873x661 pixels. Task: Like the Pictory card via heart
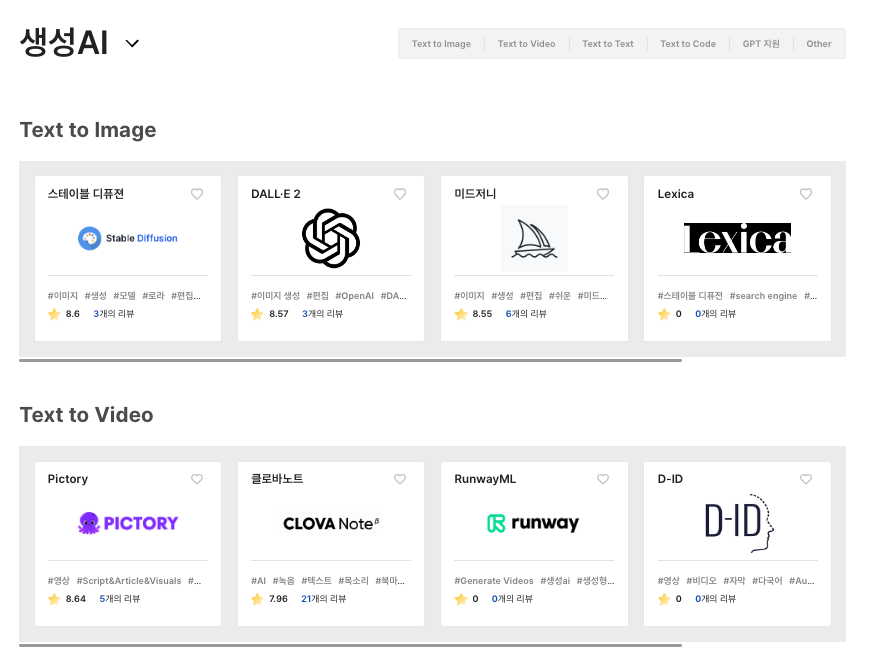coord(197,479)
